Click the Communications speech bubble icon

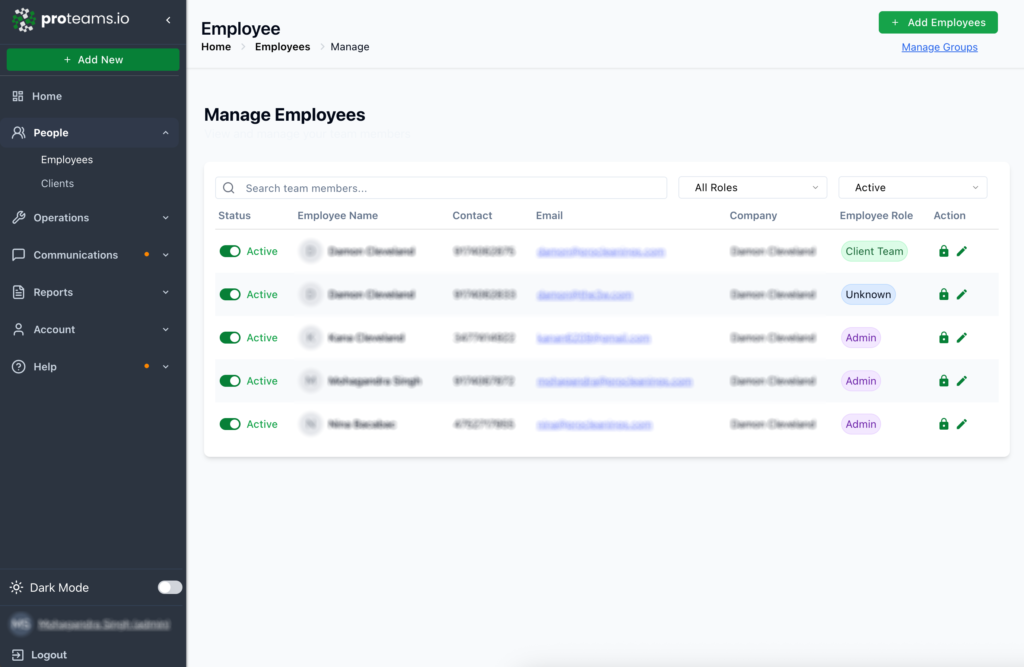point(17,254)
